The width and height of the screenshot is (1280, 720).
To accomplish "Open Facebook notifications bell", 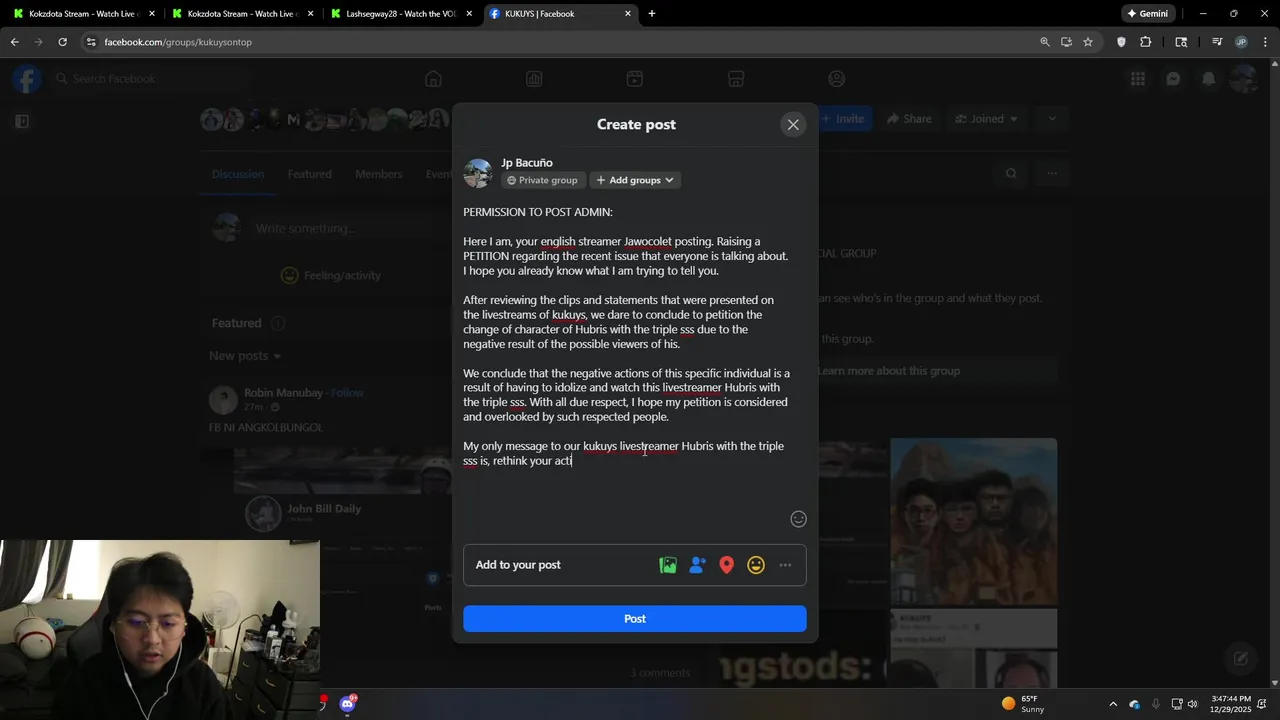I will 1208,79.
